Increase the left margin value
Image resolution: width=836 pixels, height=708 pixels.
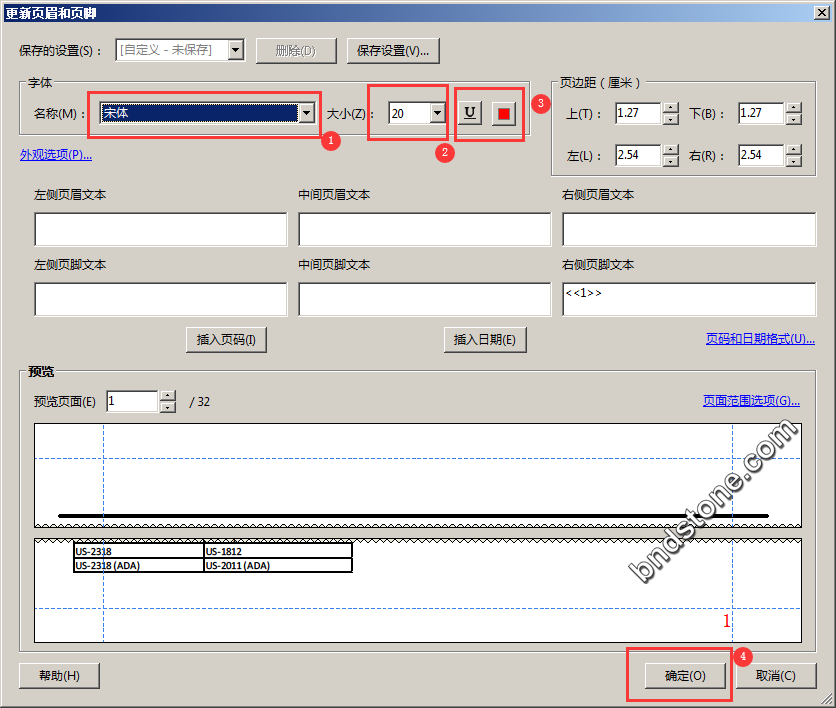pos(671,150)
